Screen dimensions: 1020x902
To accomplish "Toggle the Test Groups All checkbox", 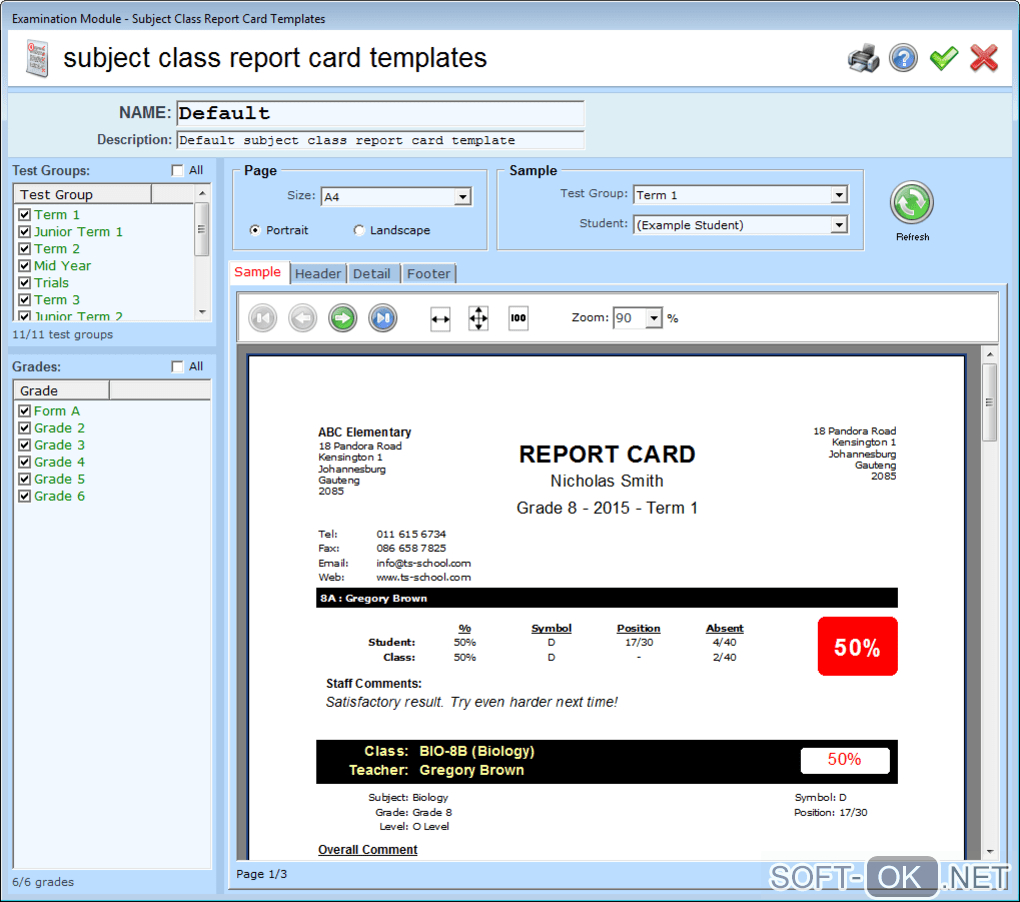I will (177, 170).
